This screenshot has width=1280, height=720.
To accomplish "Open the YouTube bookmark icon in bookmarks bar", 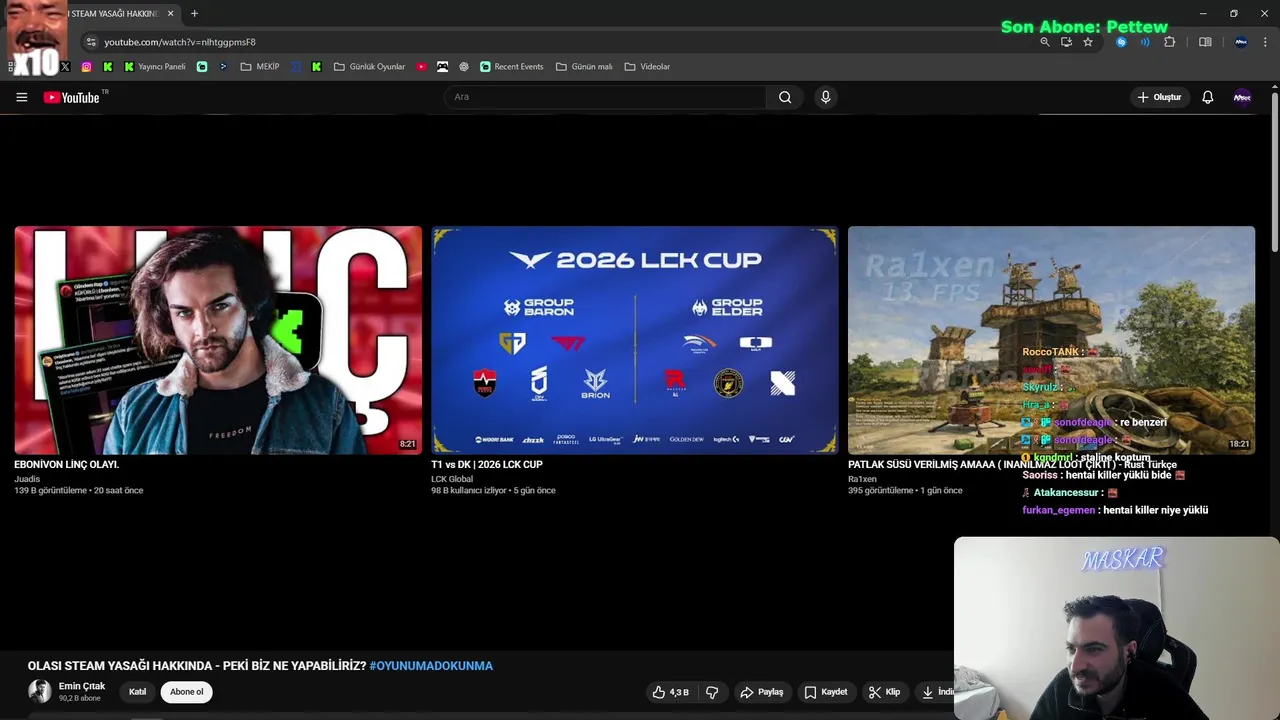I will point(421,67).
